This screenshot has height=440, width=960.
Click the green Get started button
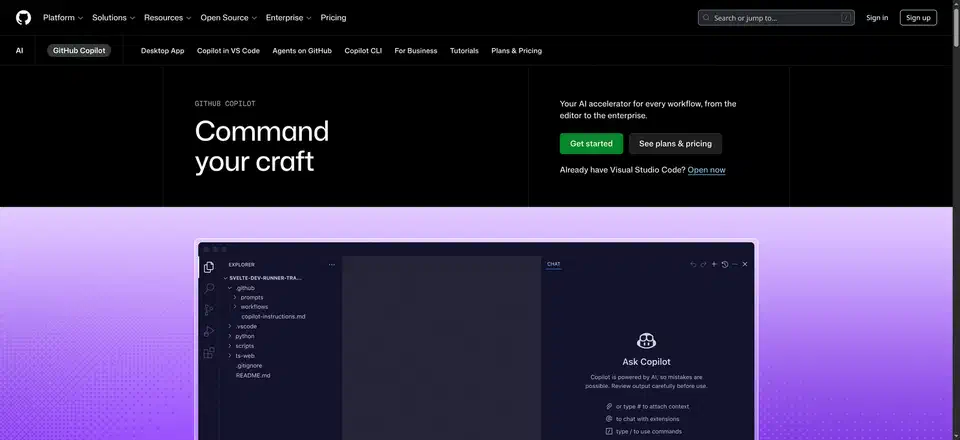pos(591,144)
